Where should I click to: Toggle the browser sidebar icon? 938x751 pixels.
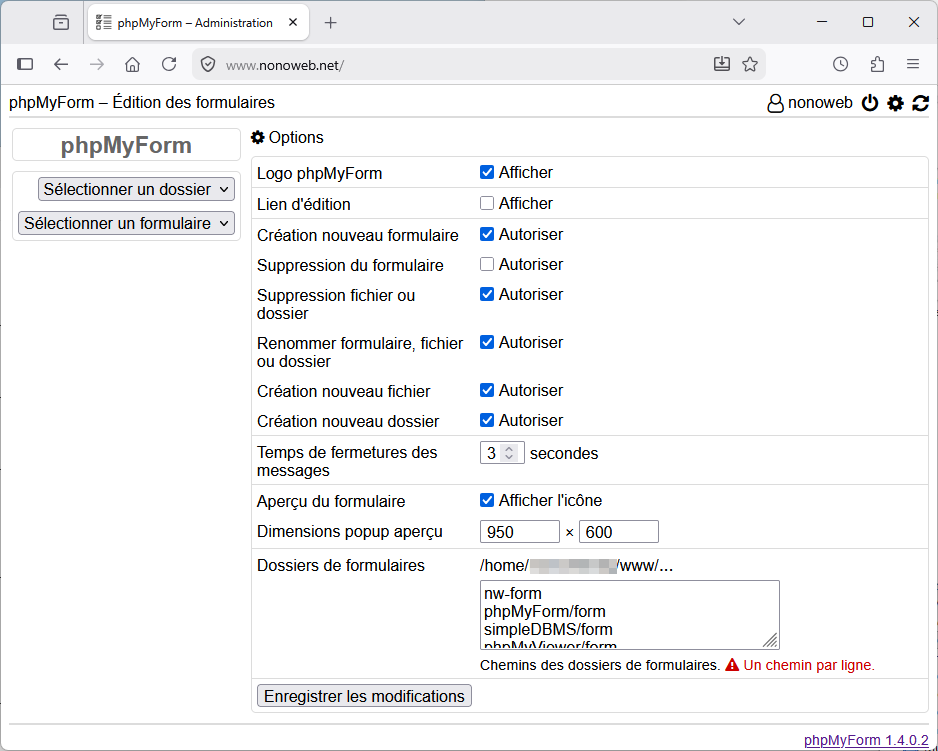pyautogui.click(x=25, y=64)
